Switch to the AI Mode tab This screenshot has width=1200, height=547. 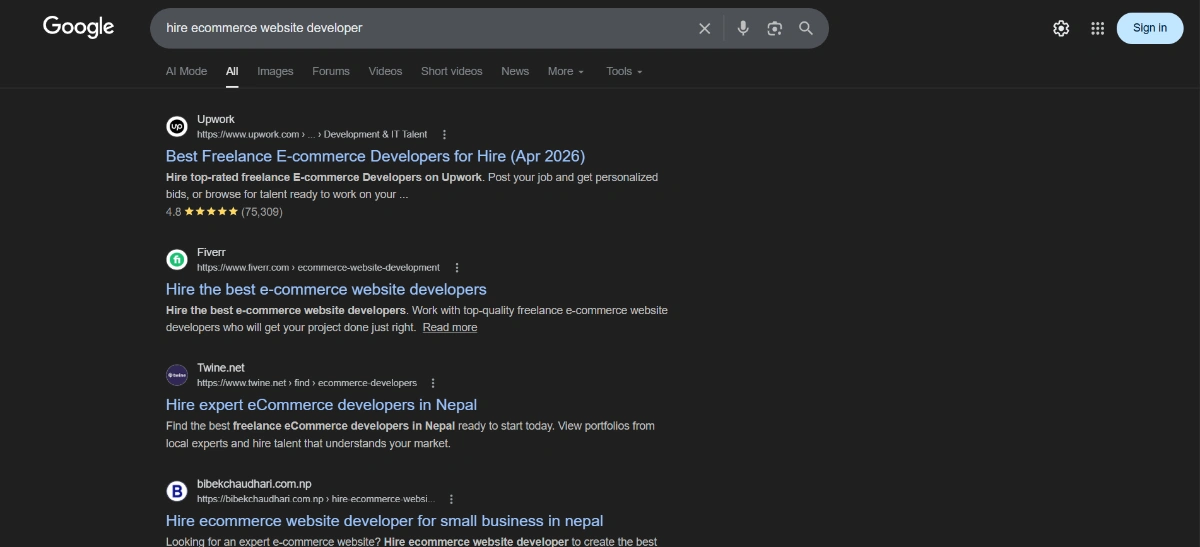click(186, 71)
